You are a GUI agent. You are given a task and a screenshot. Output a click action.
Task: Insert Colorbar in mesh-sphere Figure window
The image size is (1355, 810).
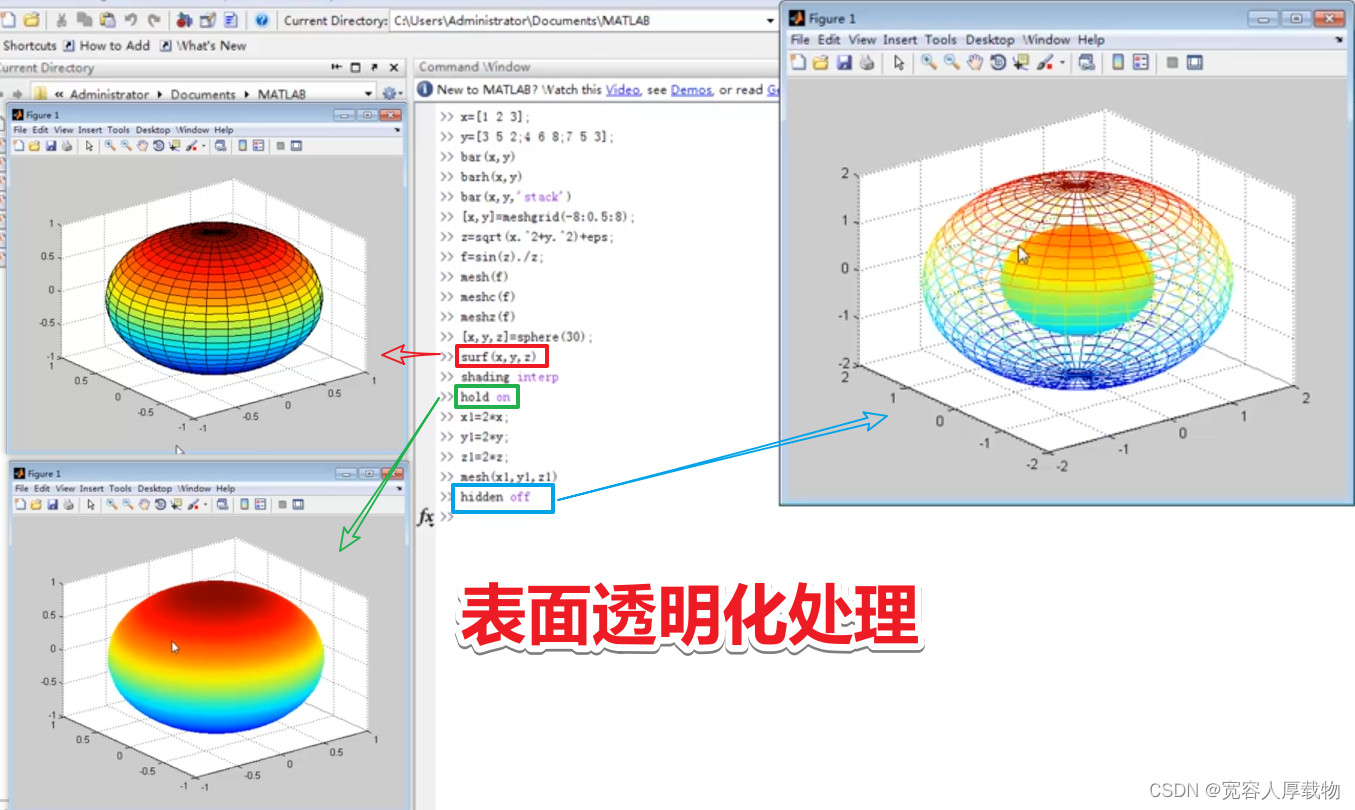pos(1118,62)
